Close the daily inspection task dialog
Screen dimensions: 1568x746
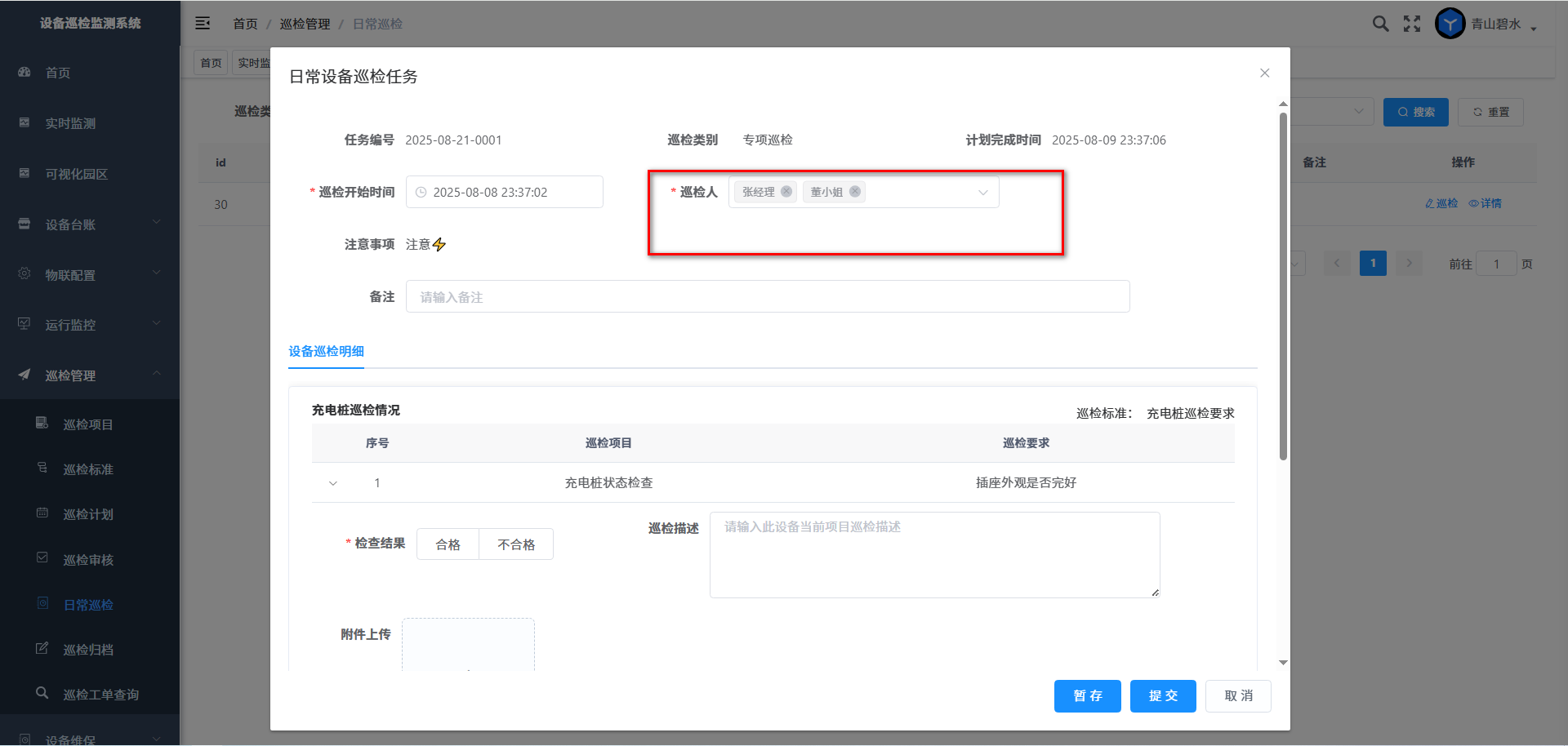pos(1264,73)
